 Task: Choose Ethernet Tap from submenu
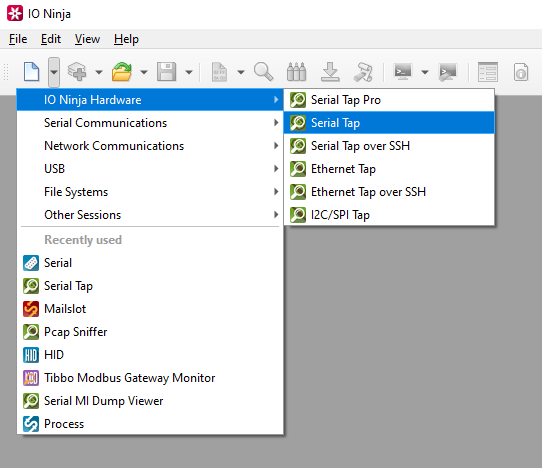(x=389, y=169)
